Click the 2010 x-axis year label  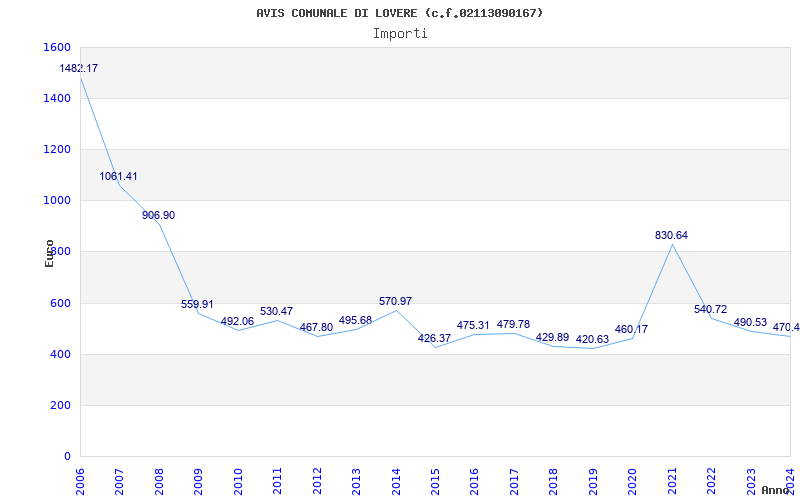pos(237,480)
